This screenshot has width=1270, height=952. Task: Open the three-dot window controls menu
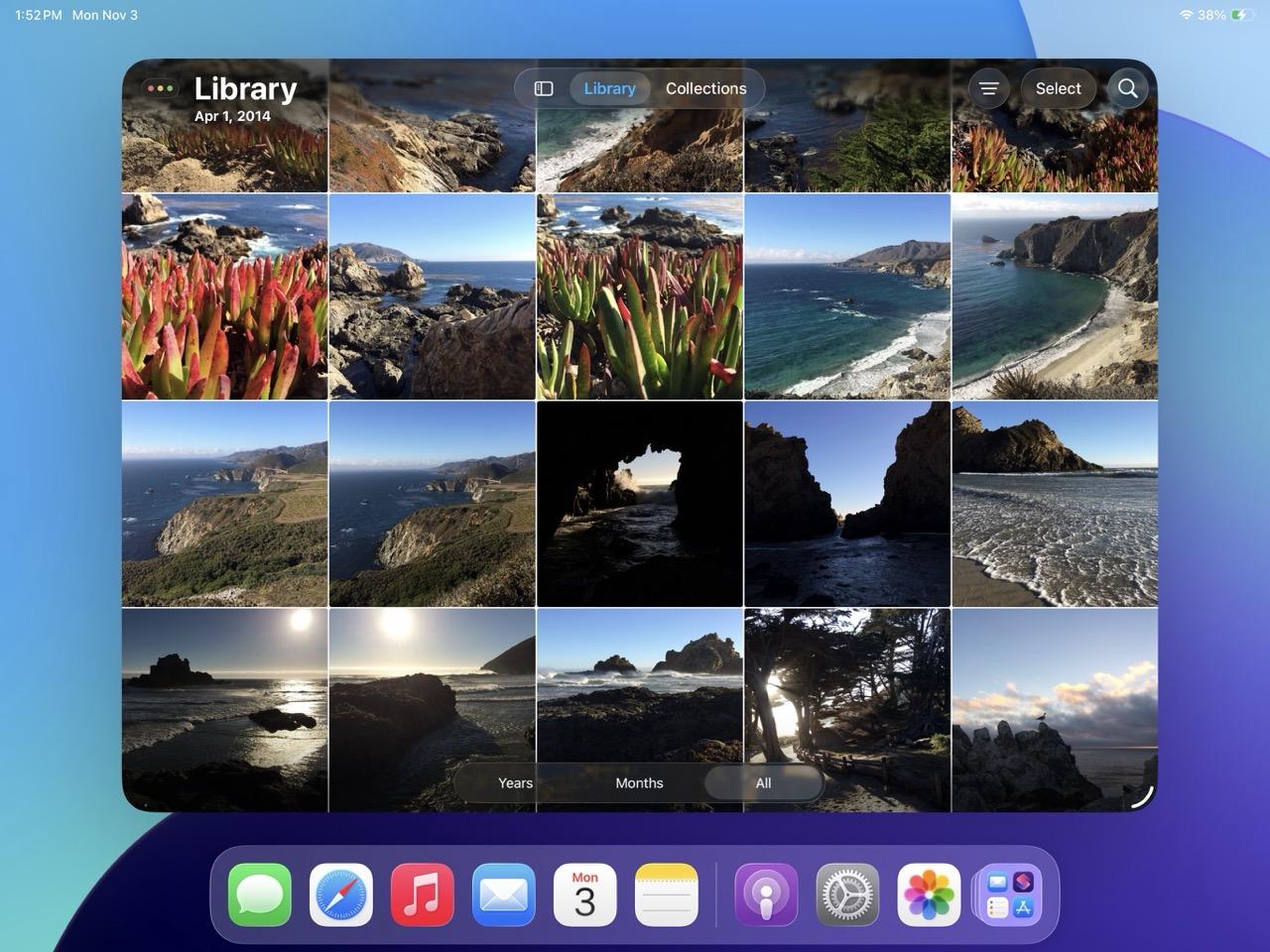[x=159, y=88]
